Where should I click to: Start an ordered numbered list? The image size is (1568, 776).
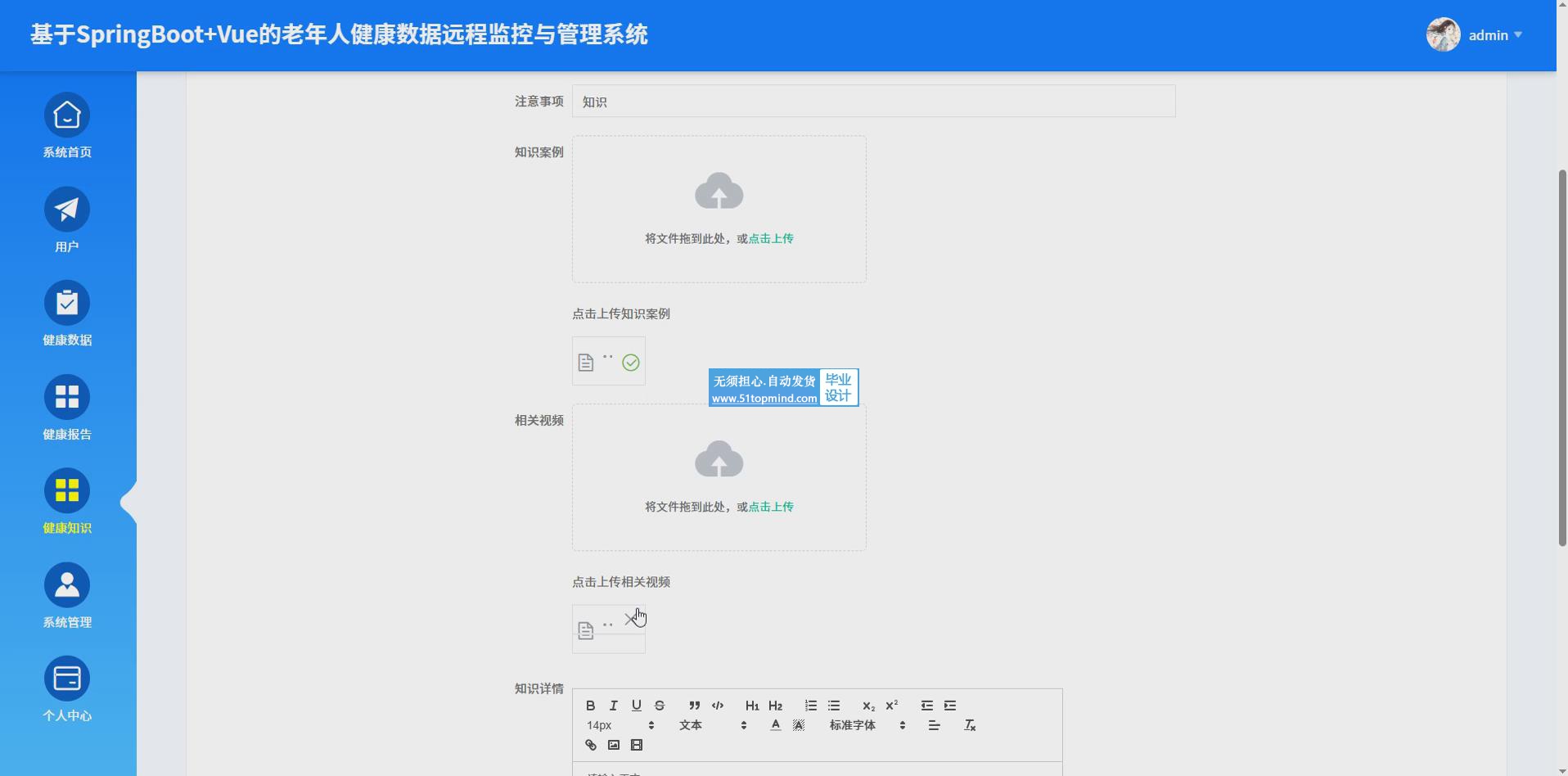pos(810,706)
